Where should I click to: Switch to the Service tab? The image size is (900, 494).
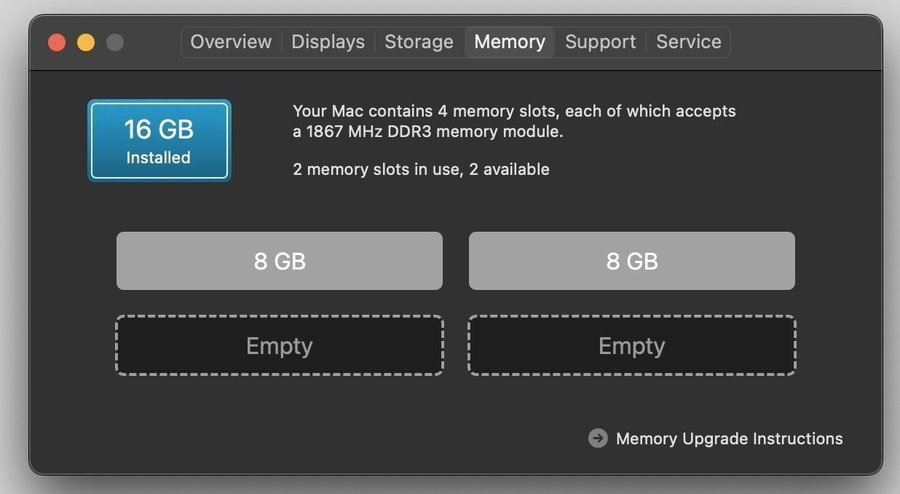tap(688, 42)
